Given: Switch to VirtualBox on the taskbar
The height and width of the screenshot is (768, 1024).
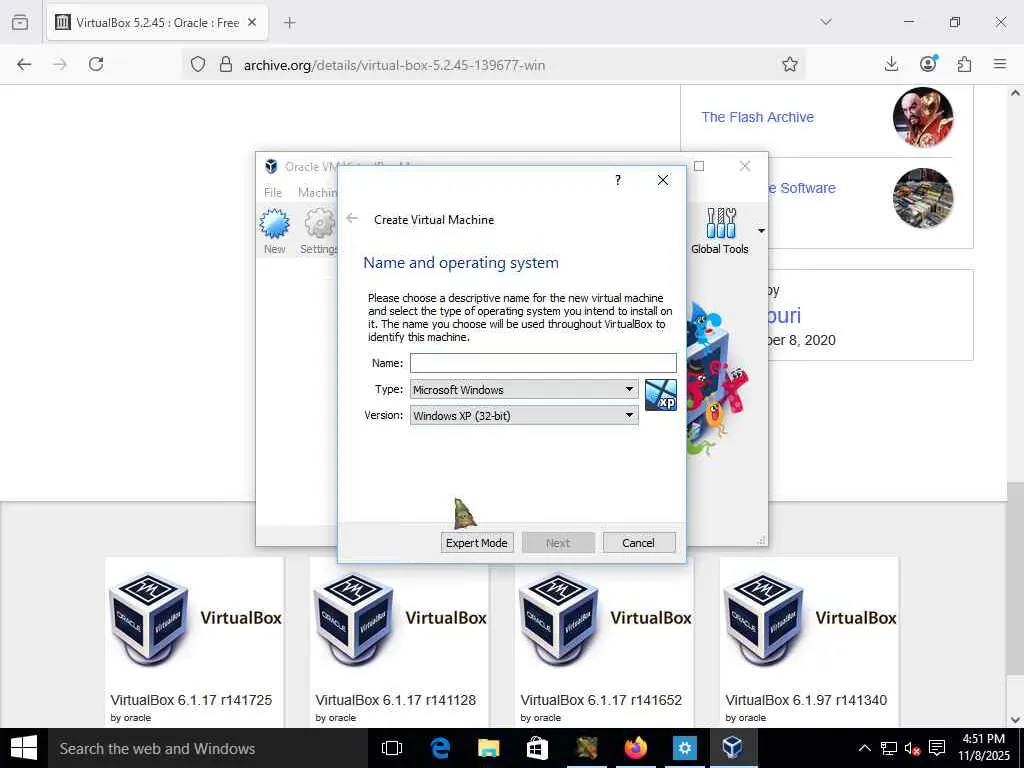Looking at the screenshot, I should [733, 748].
